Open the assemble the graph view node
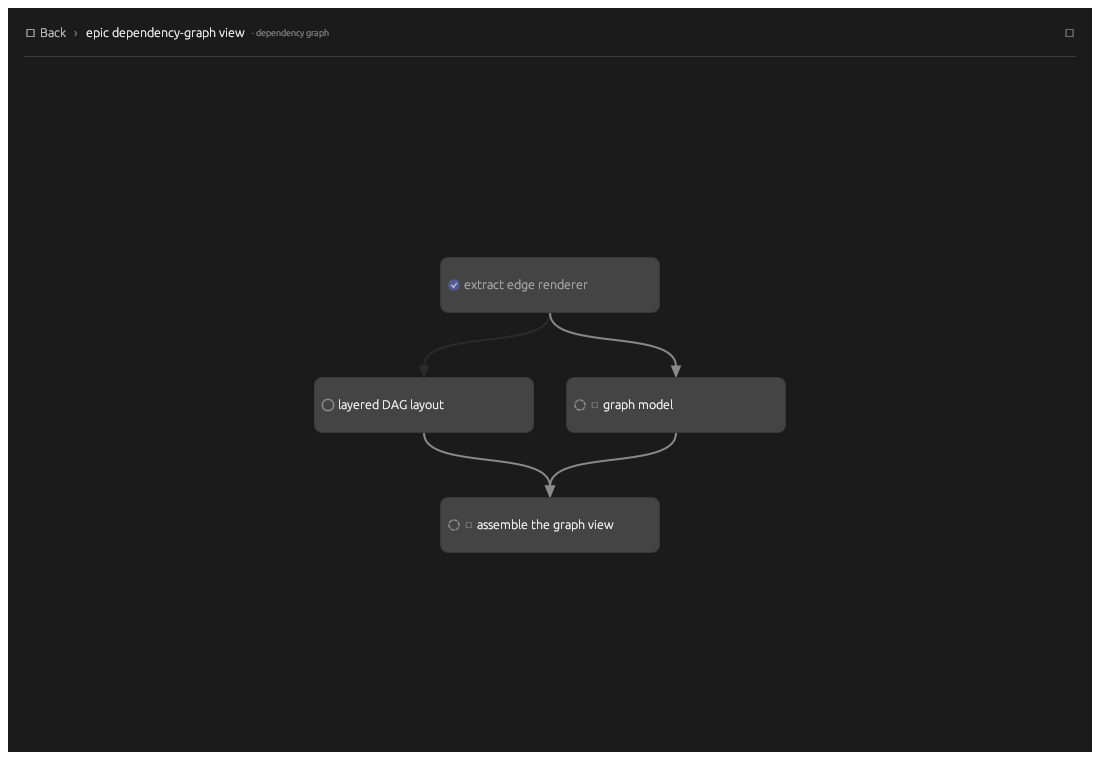Screen dimensions: 1100x760 click(550, 525)
